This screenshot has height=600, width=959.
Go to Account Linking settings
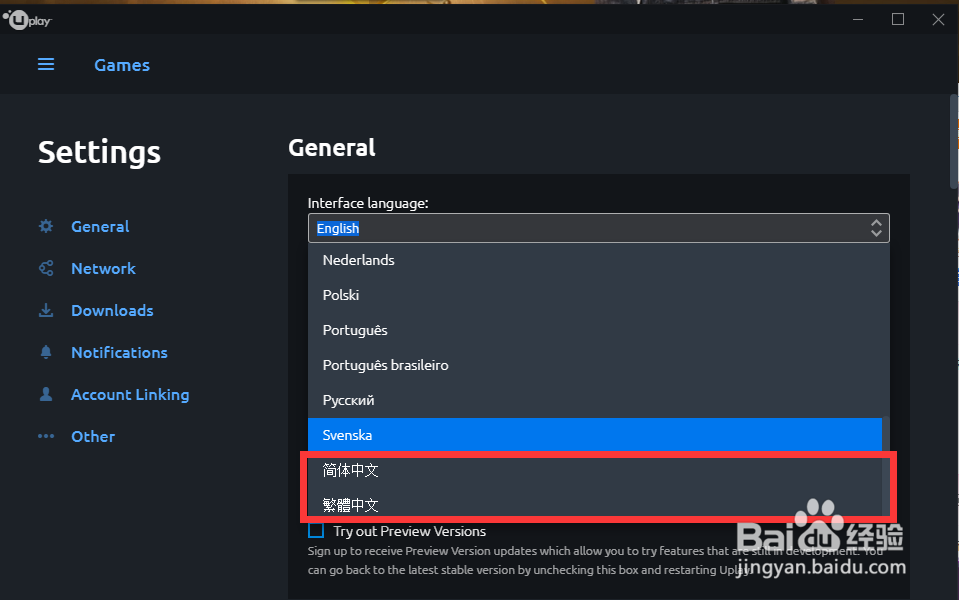pos(130,395)
